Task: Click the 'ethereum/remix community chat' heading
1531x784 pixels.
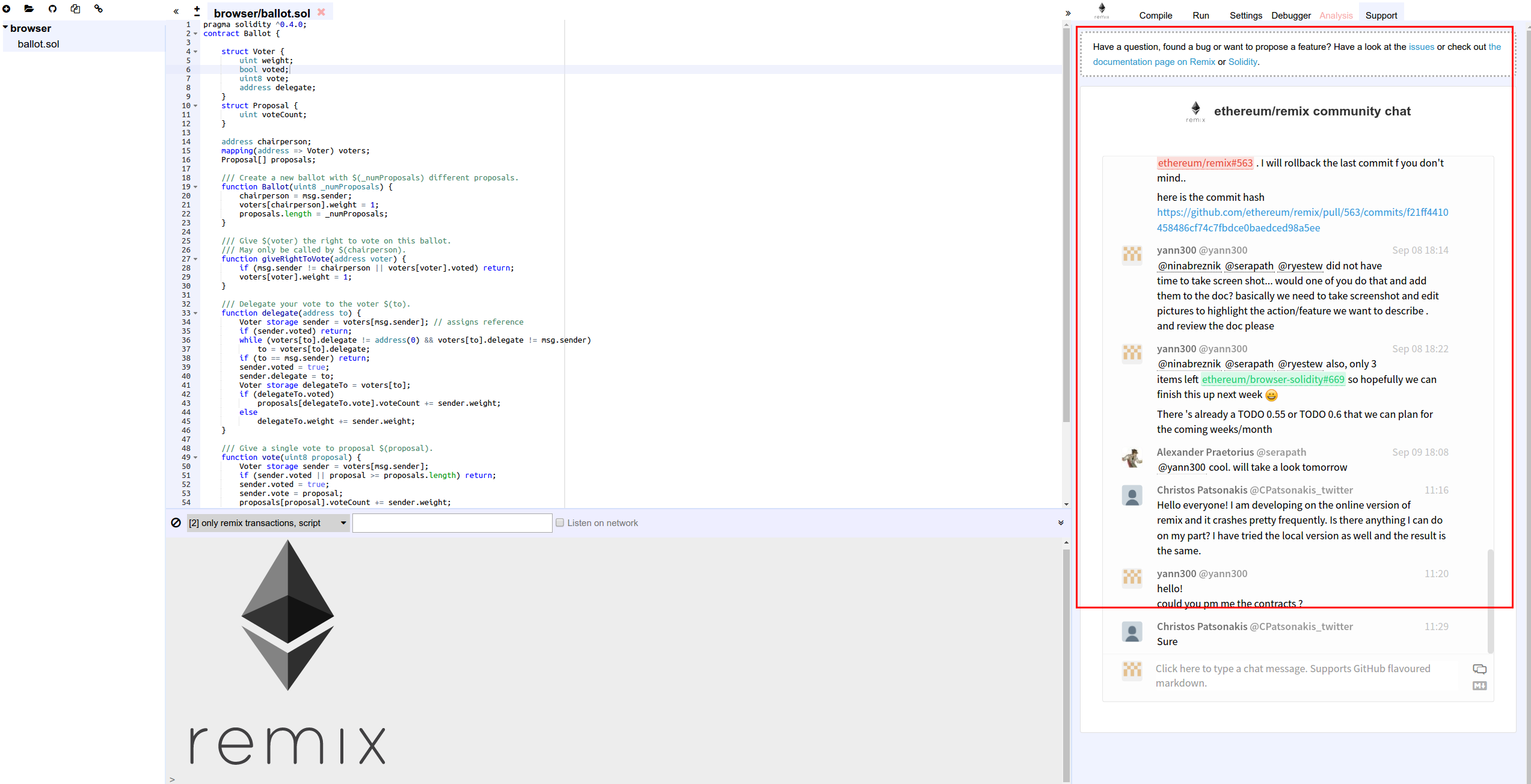Action: [x=1312, y=111]
